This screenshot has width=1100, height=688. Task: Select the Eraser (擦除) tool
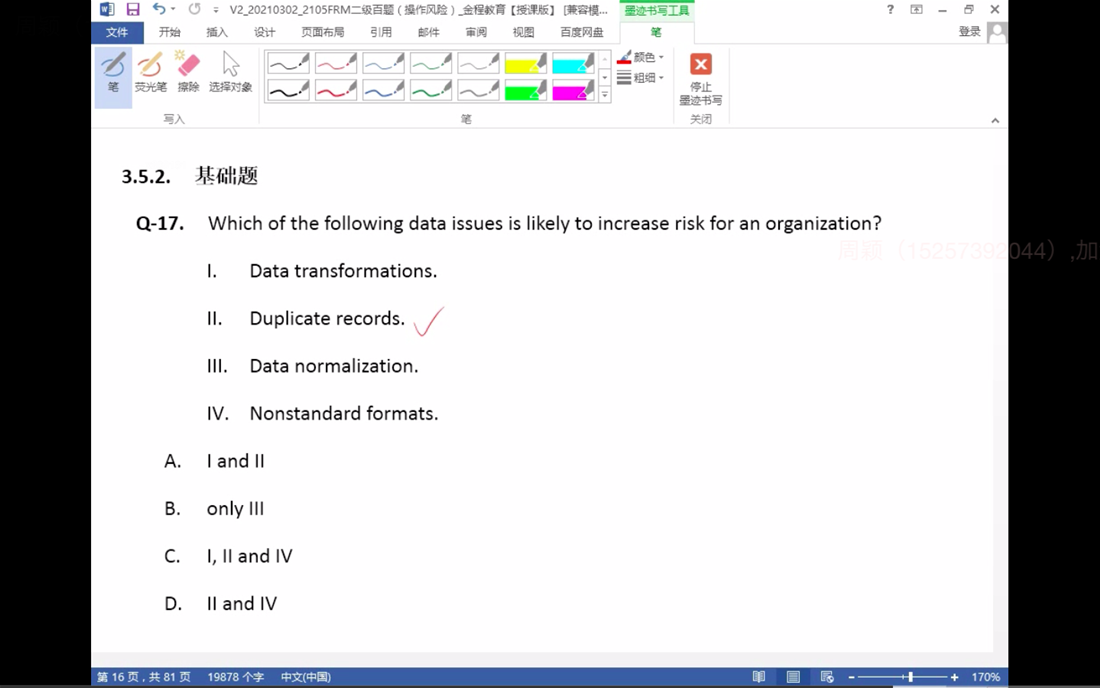188,73
